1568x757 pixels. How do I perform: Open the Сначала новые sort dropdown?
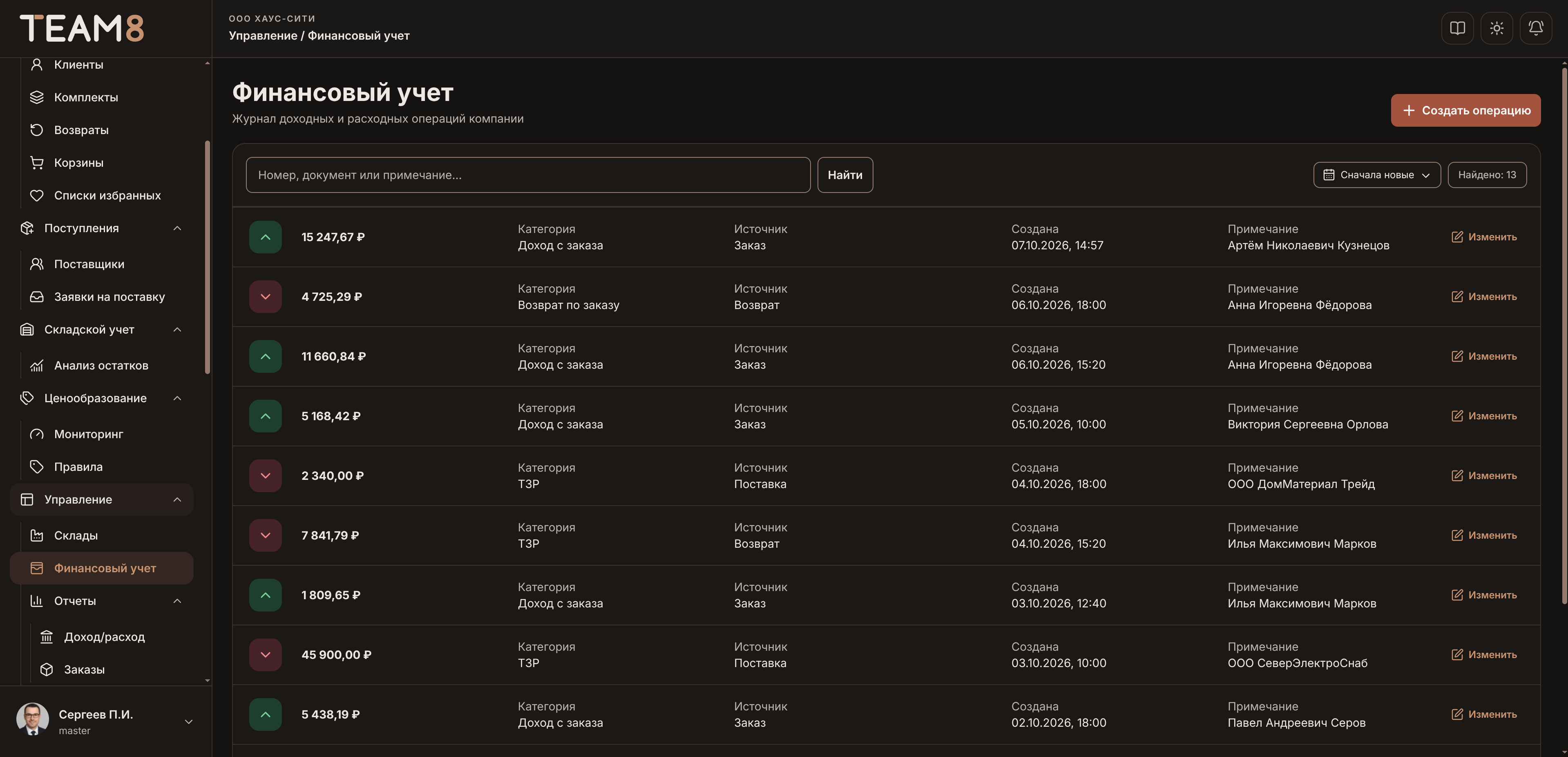tap(1377, 175)
